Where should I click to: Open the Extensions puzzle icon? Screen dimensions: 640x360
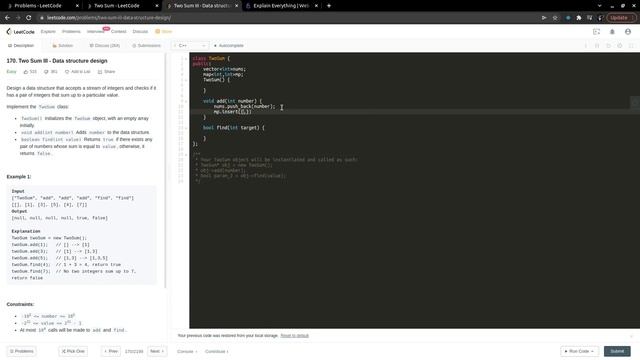click(x=579, y=18)
